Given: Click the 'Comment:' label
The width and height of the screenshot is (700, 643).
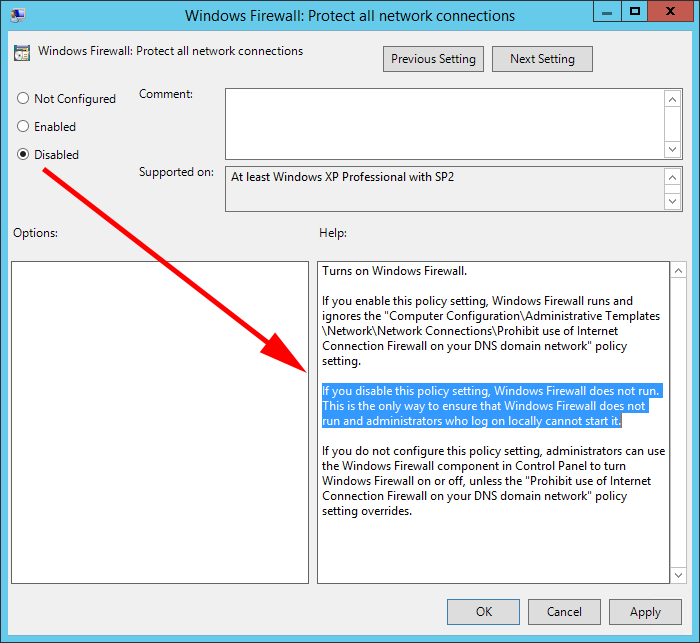Looking at the screenshot, I should (166, 94).
